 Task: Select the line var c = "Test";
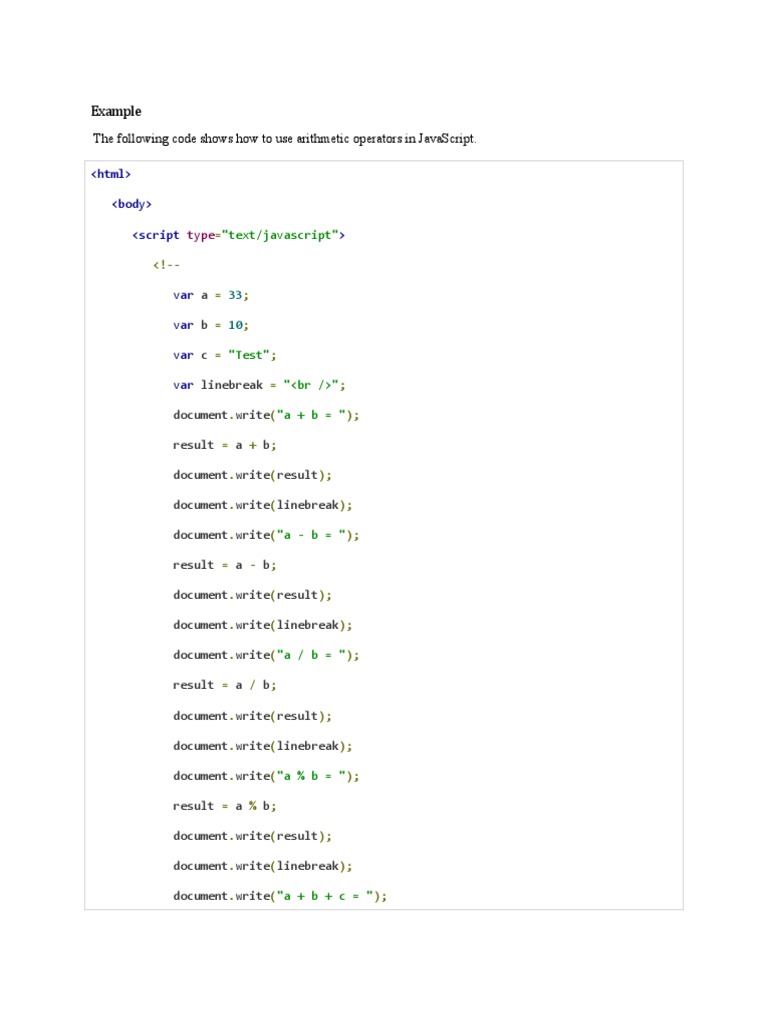tap(225, 355)
